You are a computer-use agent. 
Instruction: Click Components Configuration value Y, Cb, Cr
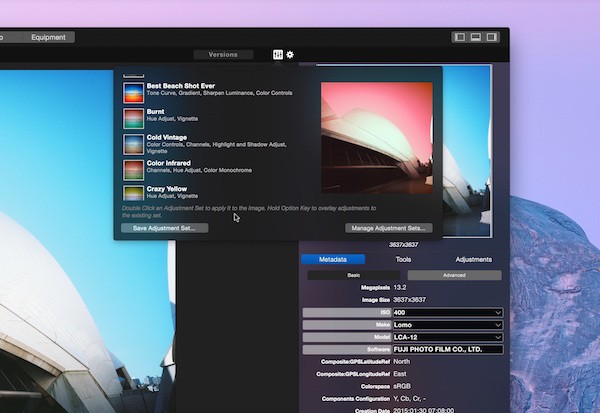(409, 398)
